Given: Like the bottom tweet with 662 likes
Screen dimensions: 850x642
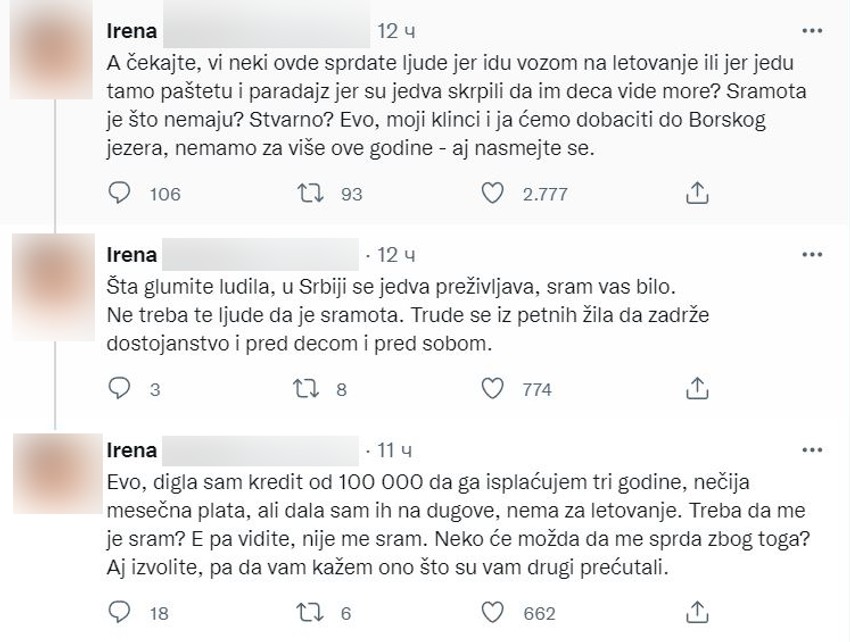Looking at the screenshot, I should (x=494, y=607).
